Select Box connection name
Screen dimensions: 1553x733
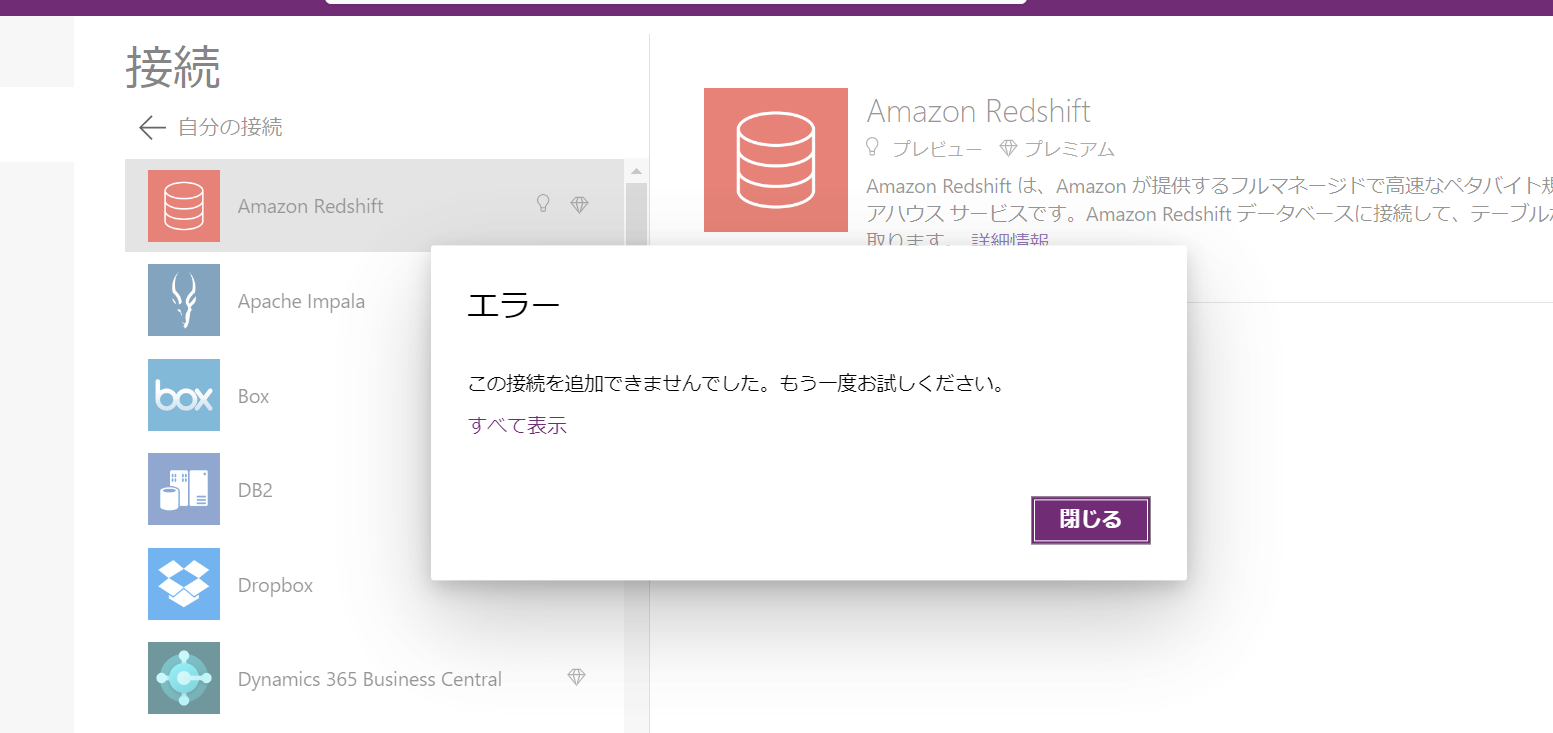tap(254, 396)
